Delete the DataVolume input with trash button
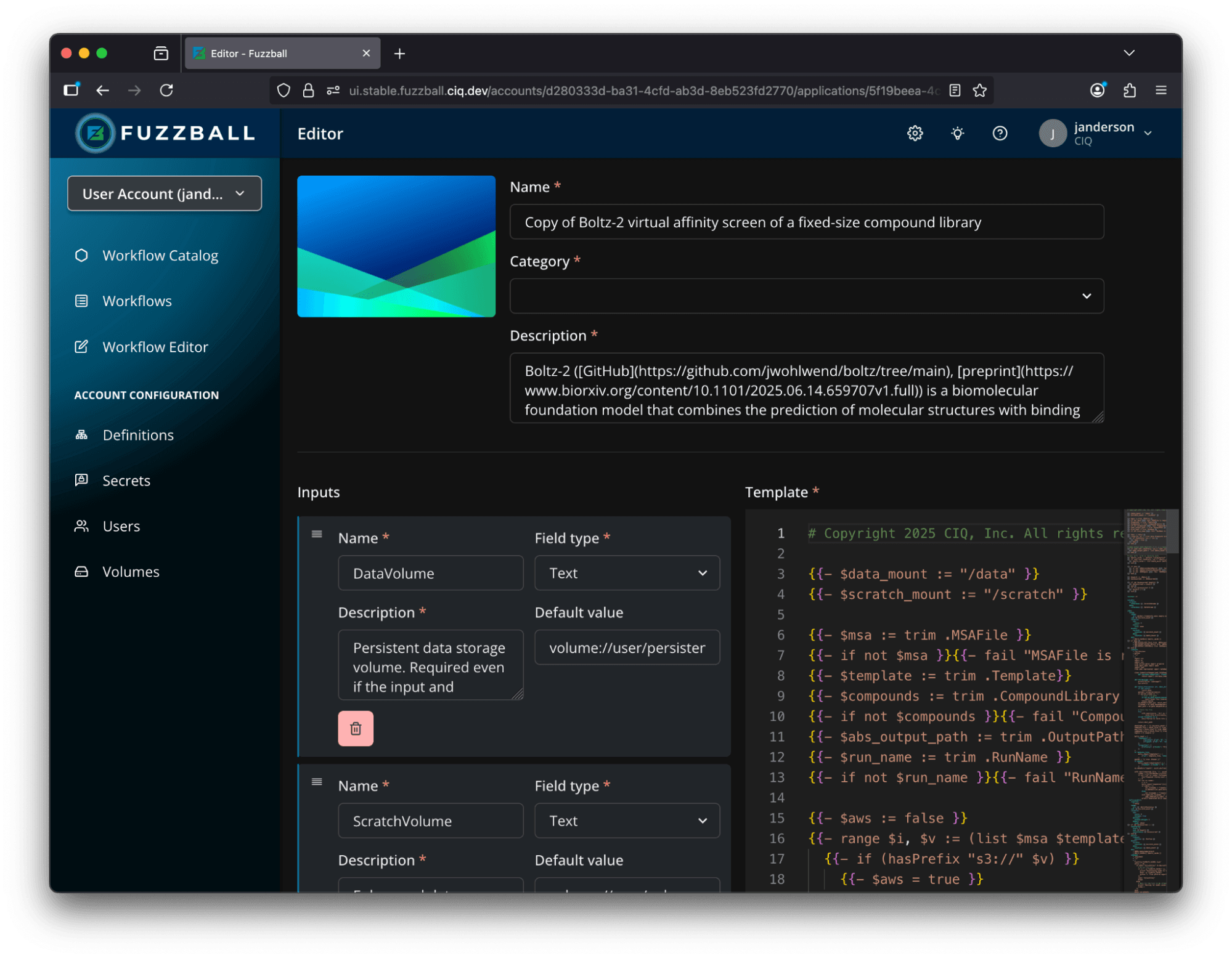Viewport: 1232px width, 958px height. tap(356, 728)
